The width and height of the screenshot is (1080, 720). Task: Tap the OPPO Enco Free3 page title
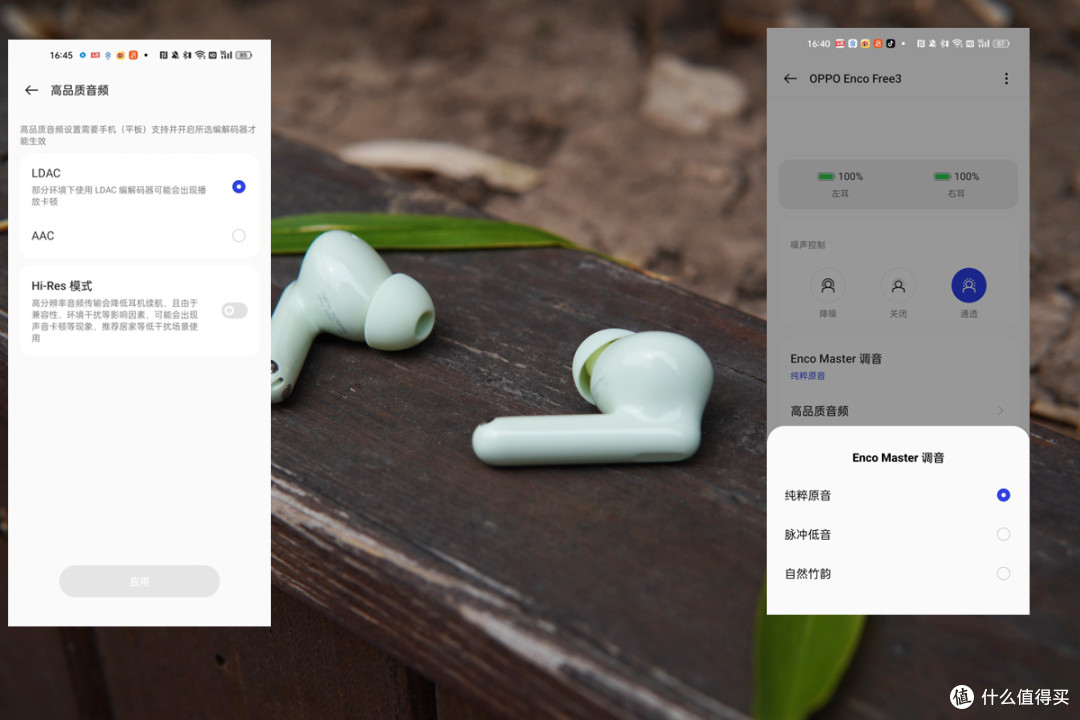pyautogui.click(x=855, y=79)
